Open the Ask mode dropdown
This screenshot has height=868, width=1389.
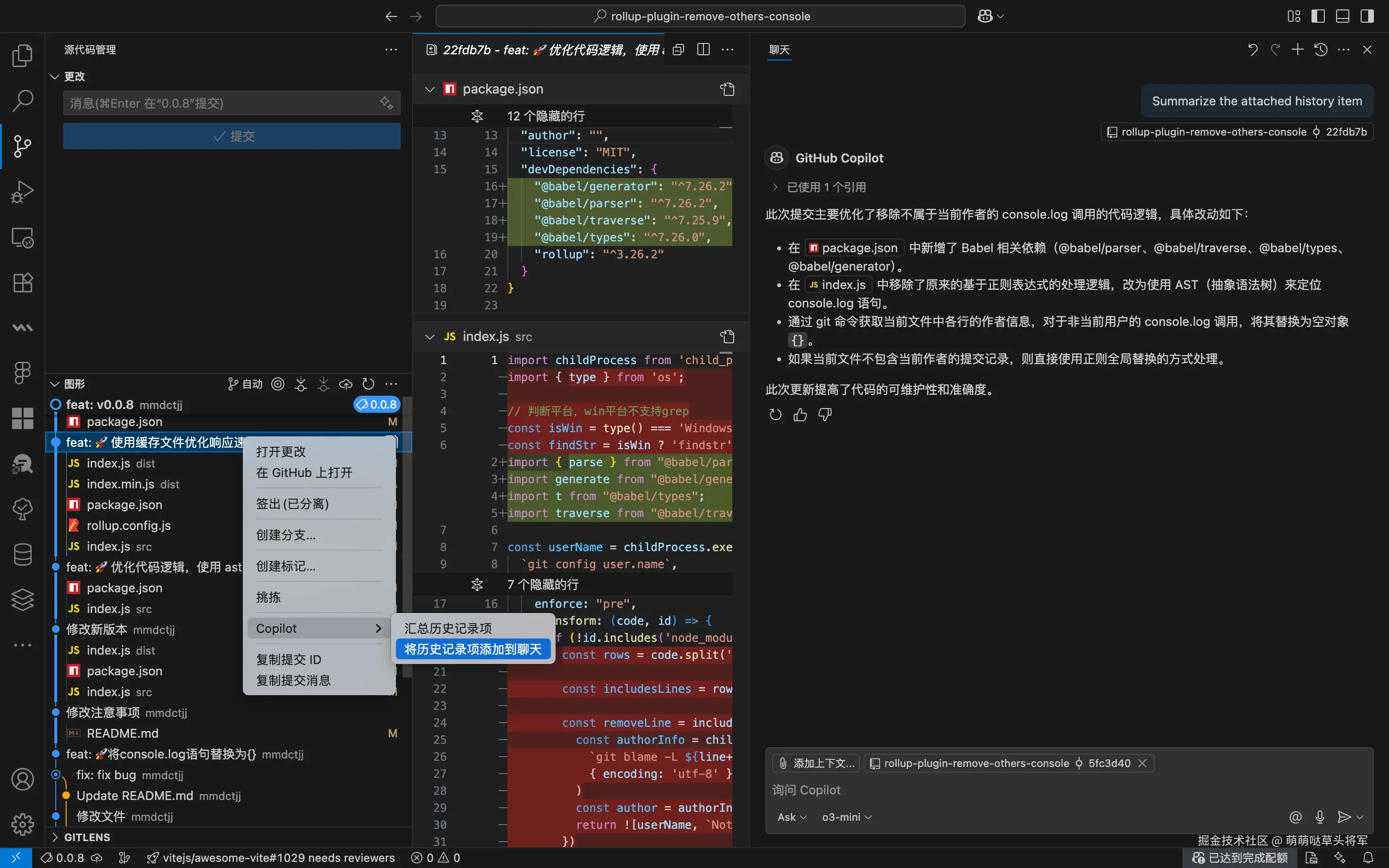[x=791, y=817]
